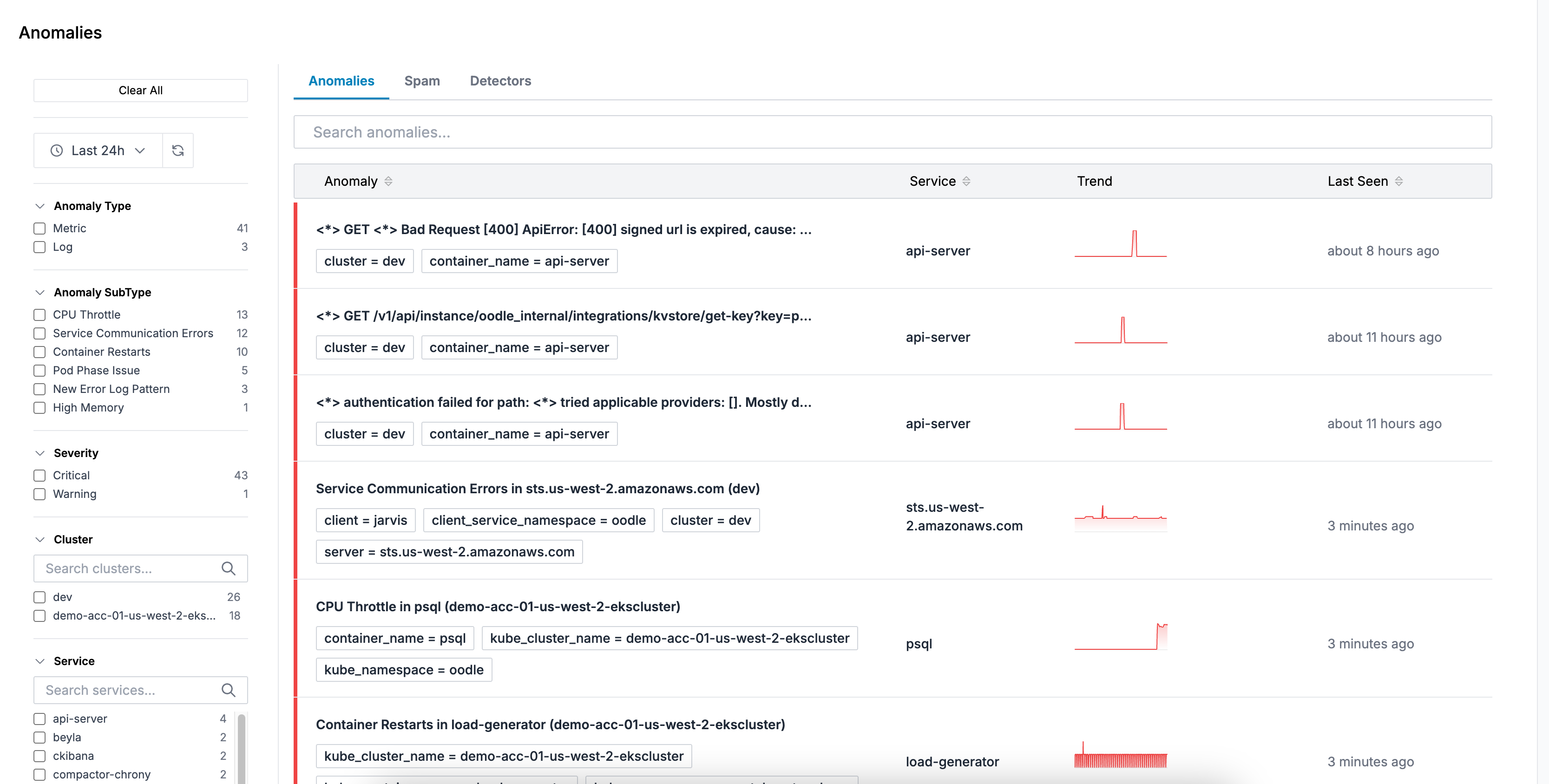Click the sort icon next to Last Seen
Image resolution: width=1549 pixels, height=784 pixels.
click(1398, 181)
